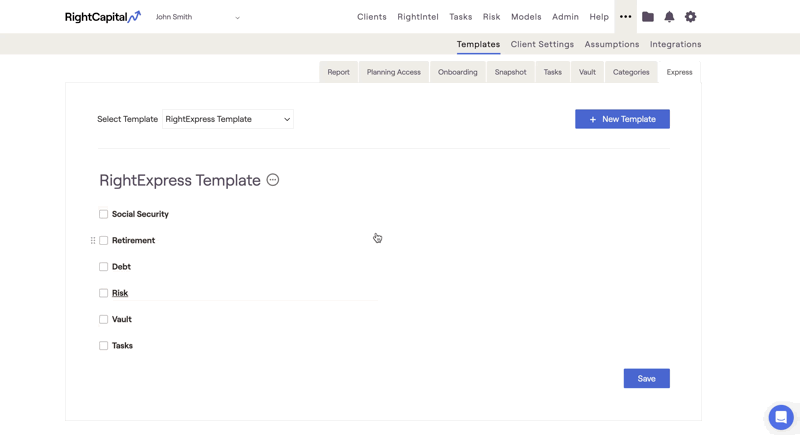This screenshot has width=800, height=435.
Task: Click the RightExpress Template heading
Action: pos(180,180)
